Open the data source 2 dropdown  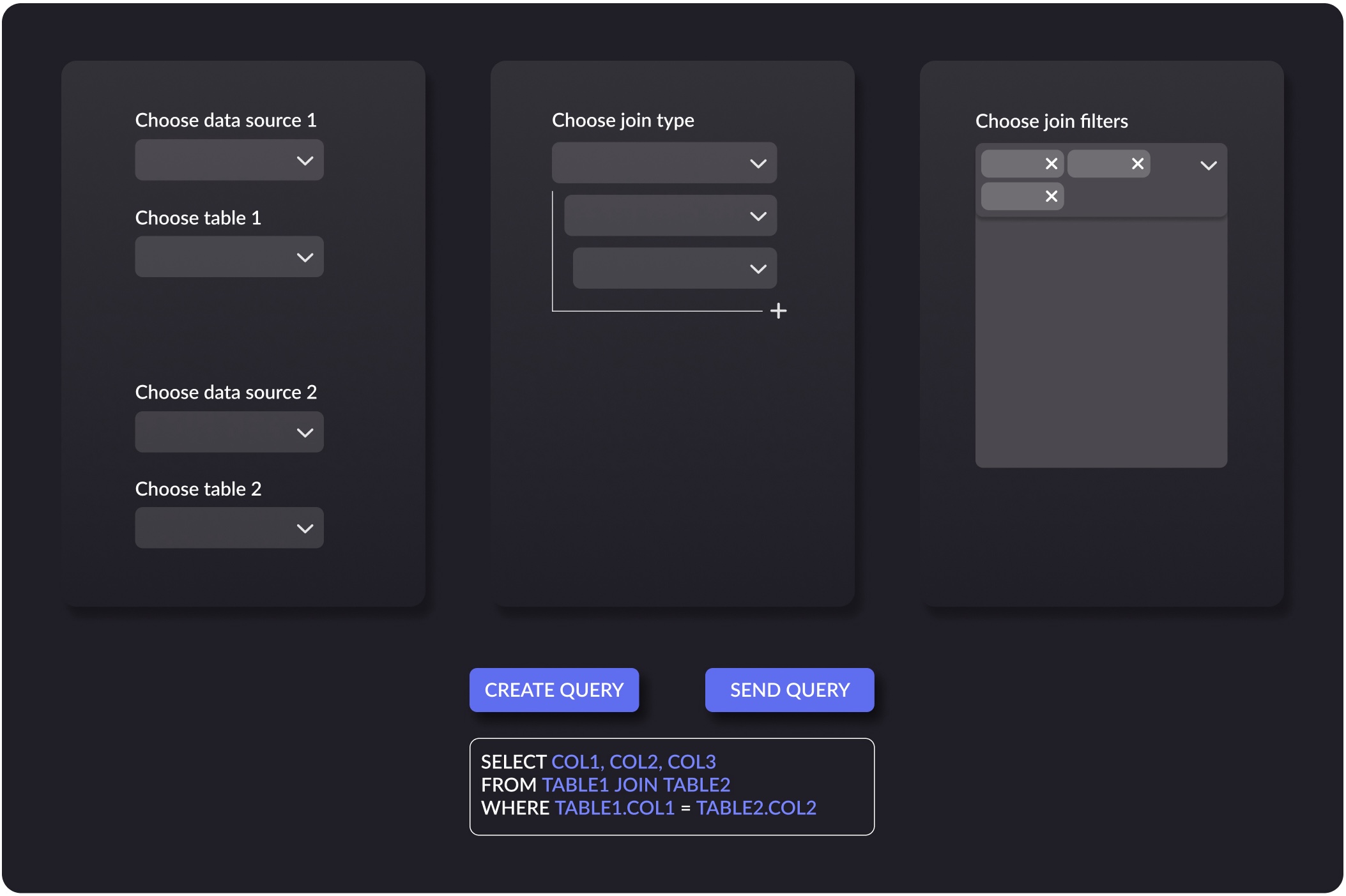[229, 432]
